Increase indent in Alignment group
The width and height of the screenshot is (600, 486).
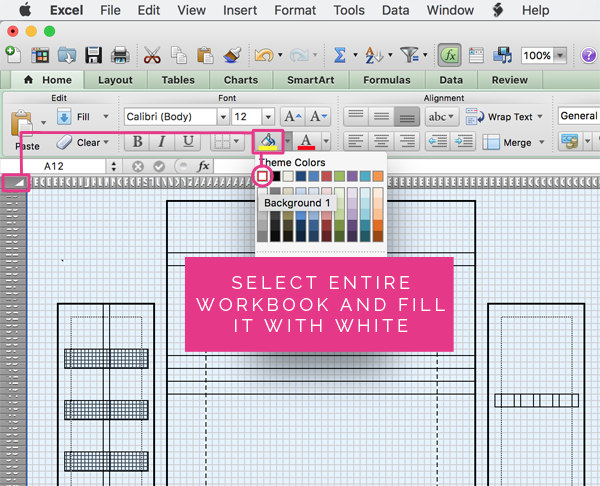click(x=463, y=142)
